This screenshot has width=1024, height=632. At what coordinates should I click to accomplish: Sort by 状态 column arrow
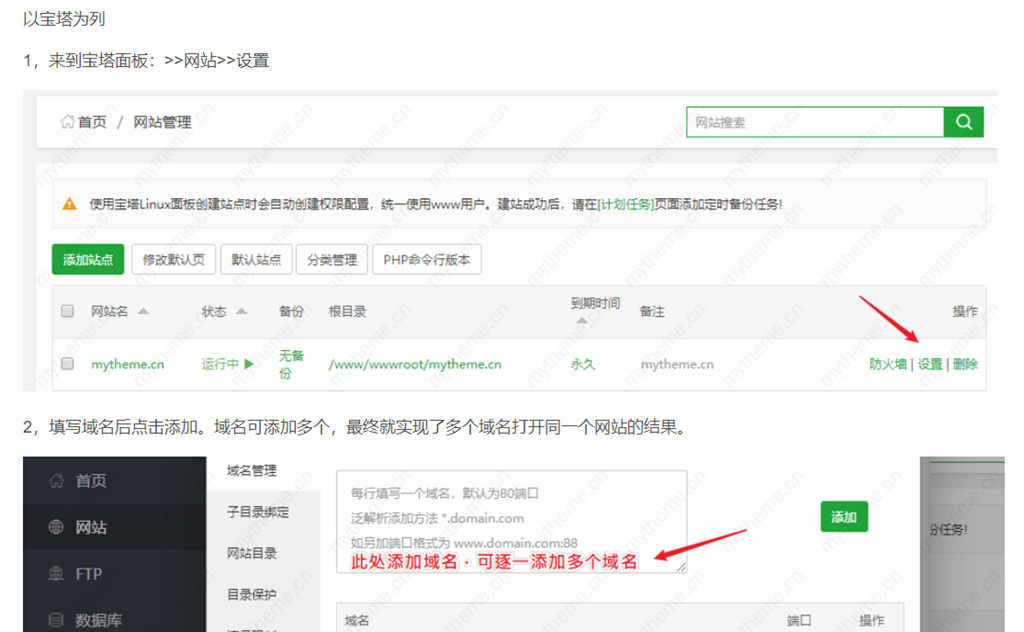(x=241, y=312)
